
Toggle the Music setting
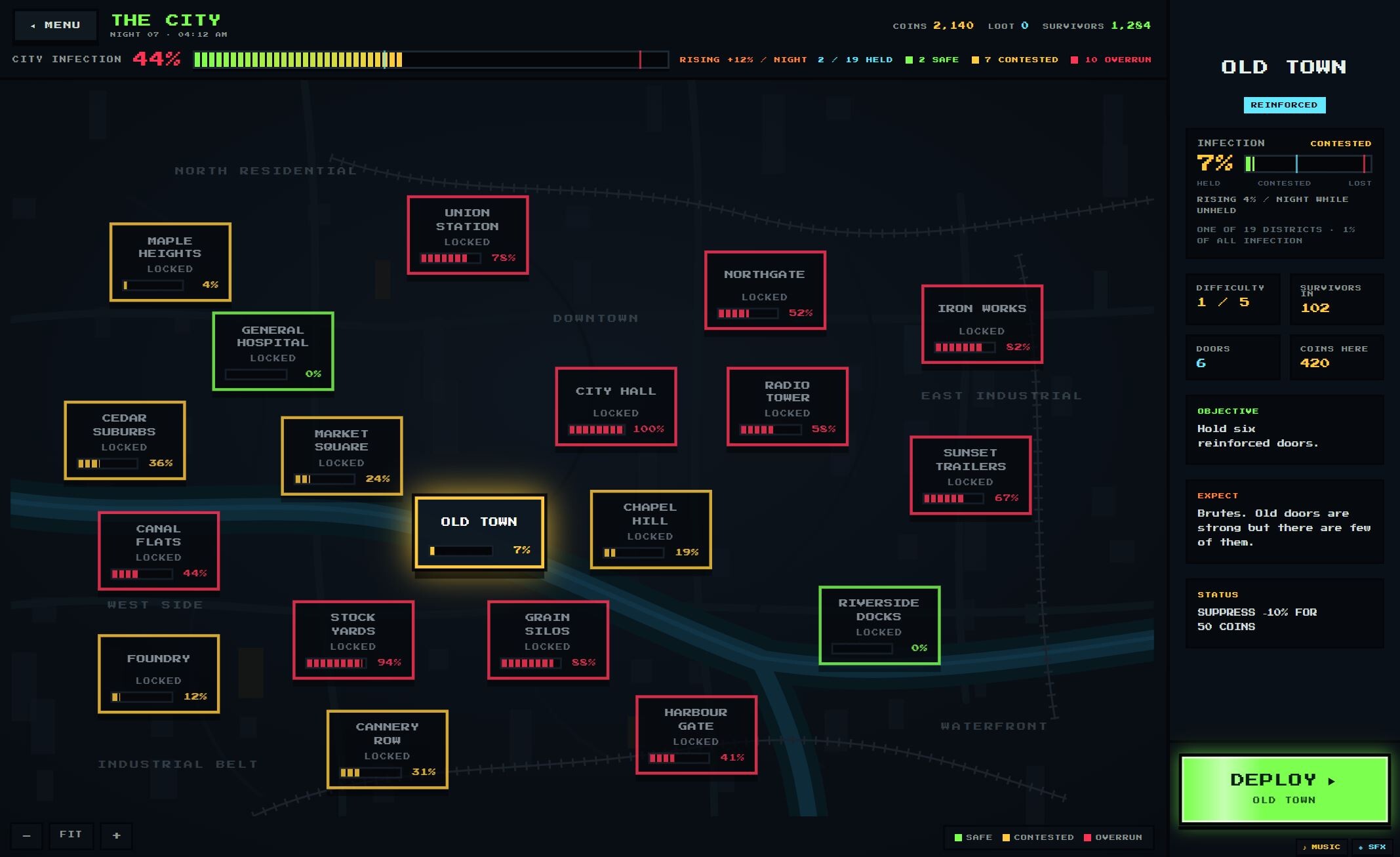(x=1321, y=847)
